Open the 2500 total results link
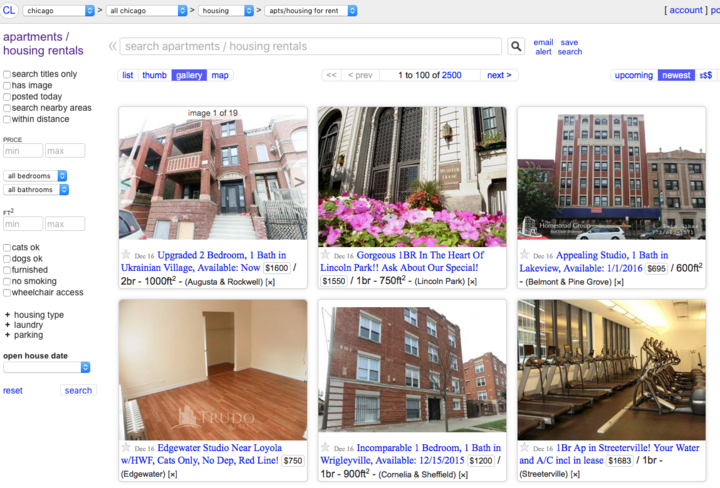 point(452,75)
